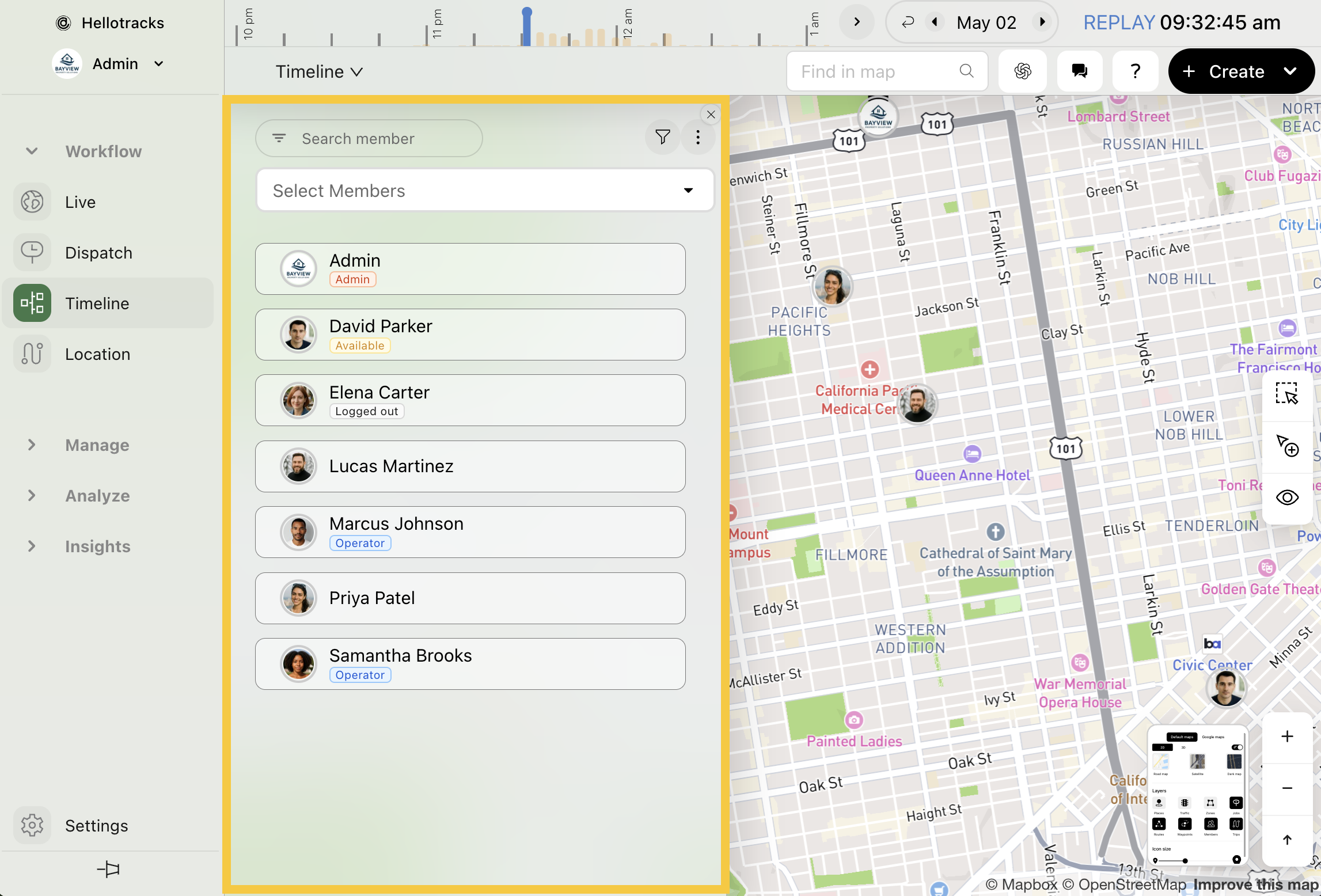The height and width of the screenshot is (896, 1321).
Task: Advance the timeline with right chevron
Action: pyautogui.click(x=857, y=22)
